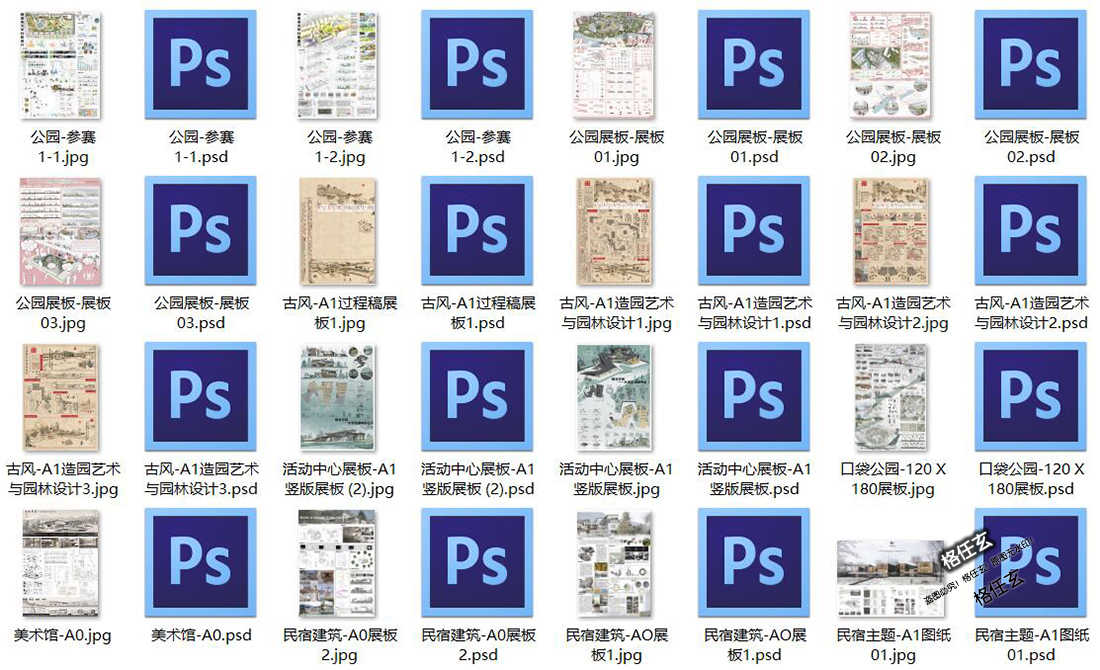1100x670 pixels.
Task: Select the Photoshop icon of 活动中心展板-A1竖版展板 (2).psd
Action: click(477, 396)
